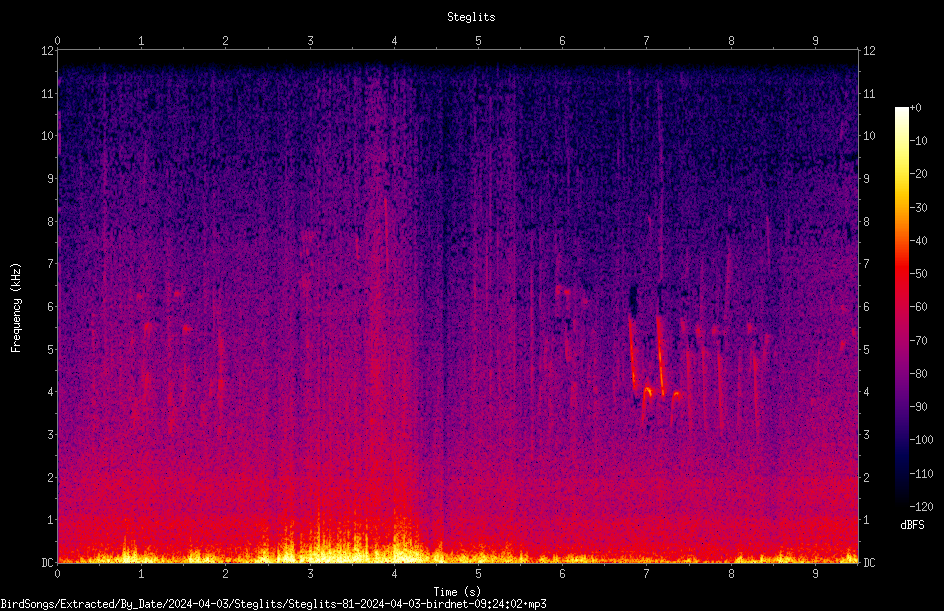This screenshot has width=944, height=611.
Task: Click the 5 kHz label on right axis
Action: (x=866, y=350)
